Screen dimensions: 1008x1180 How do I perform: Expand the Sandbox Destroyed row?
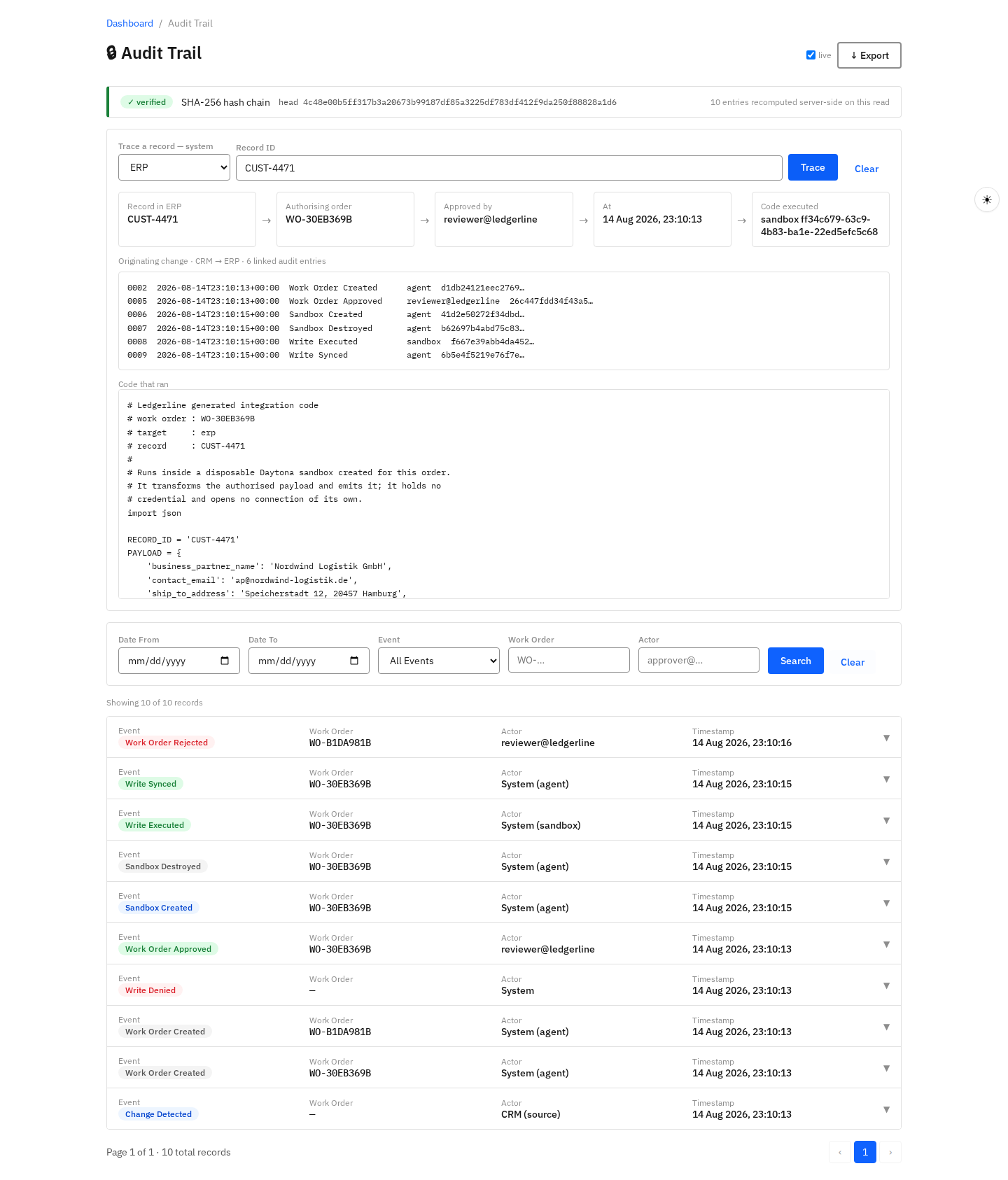point(504,861)
